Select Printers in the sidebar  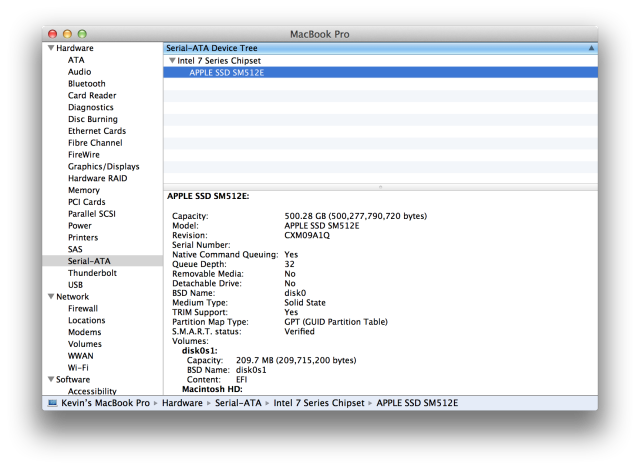pyautogui.click(x=83, y=238)
